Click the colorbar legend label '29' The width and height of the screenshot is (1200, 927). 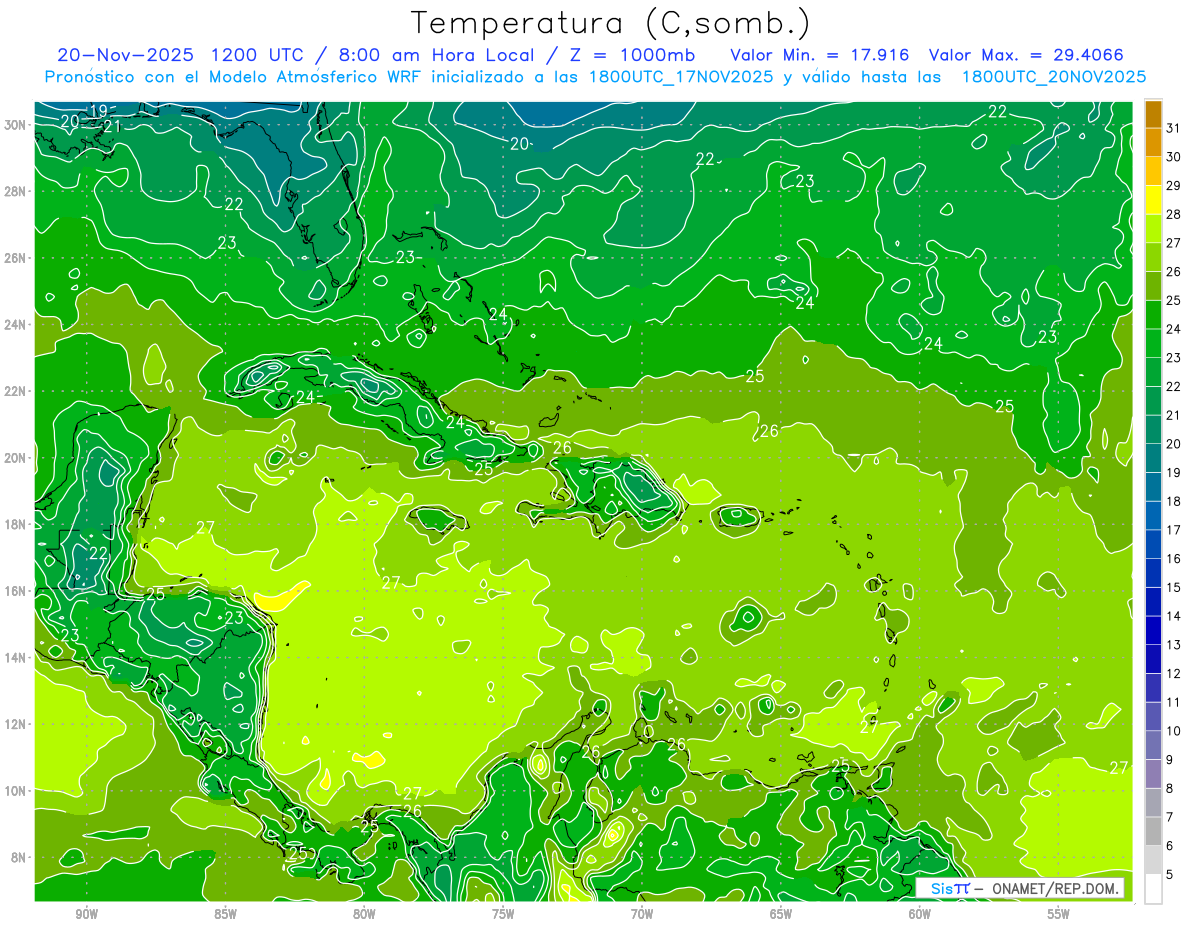1173,186
